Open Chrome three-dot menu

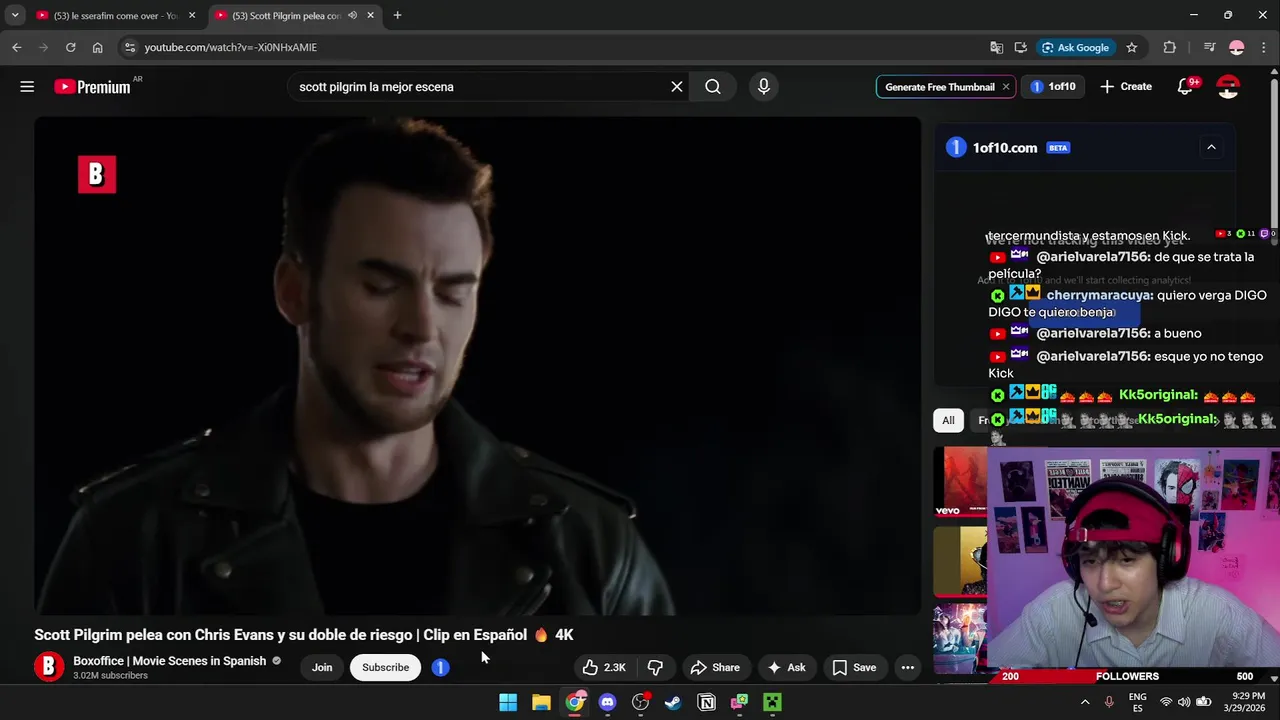point(1263,47)
